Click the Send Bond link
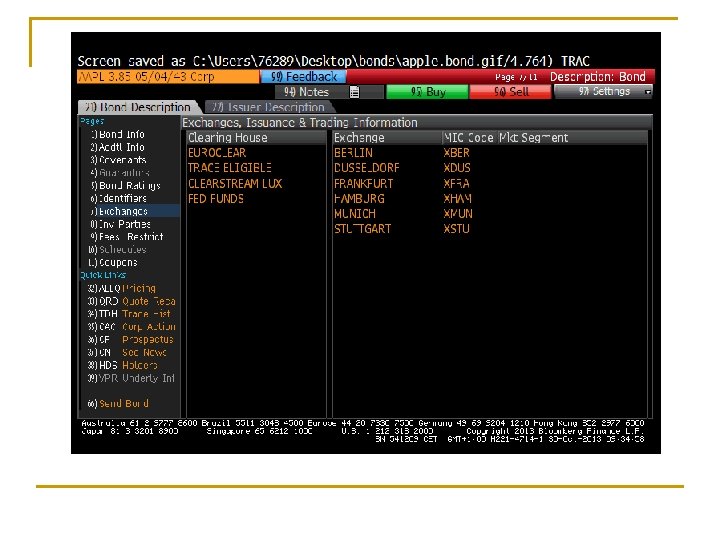Screen dimensions: 720x540 (118, 404)
